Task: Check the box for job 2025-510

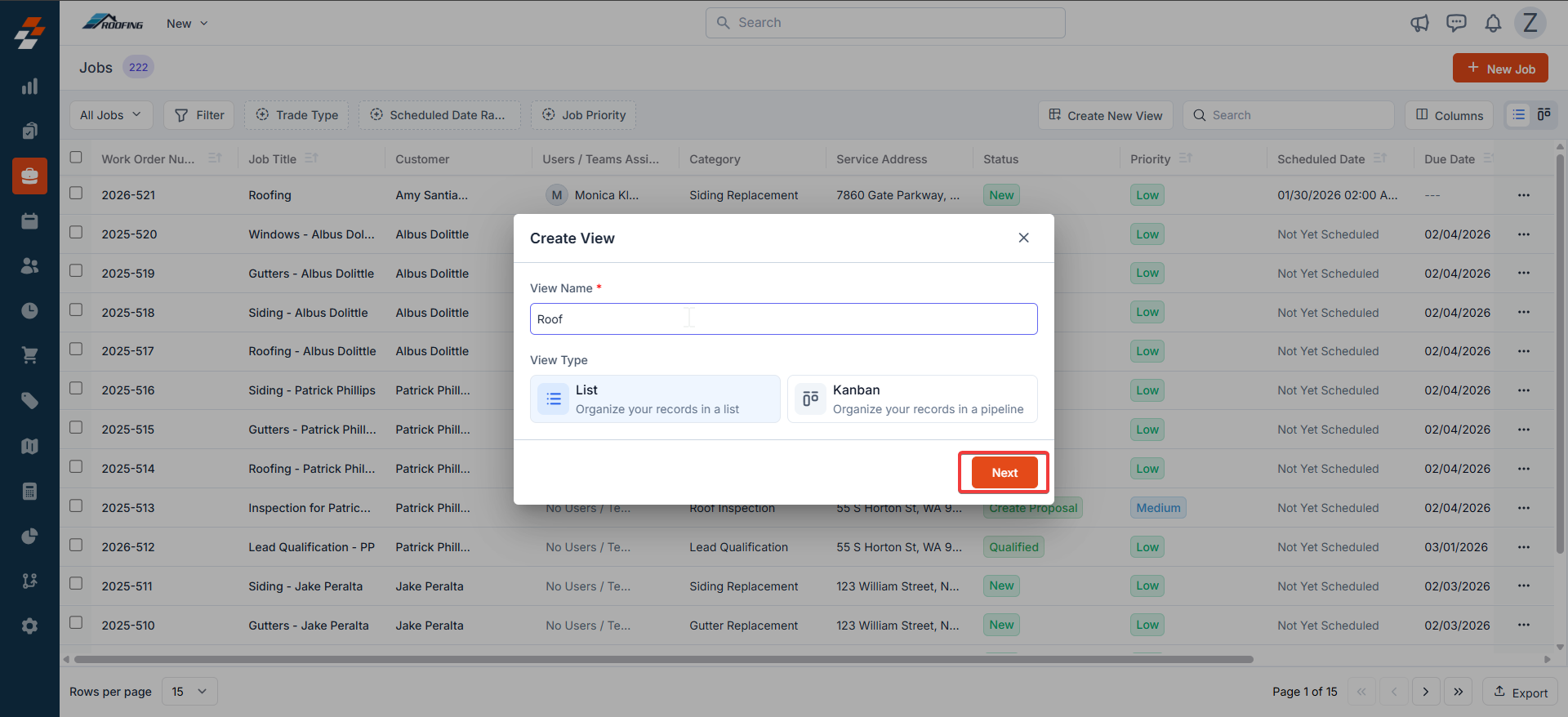Action: (76, 623)
